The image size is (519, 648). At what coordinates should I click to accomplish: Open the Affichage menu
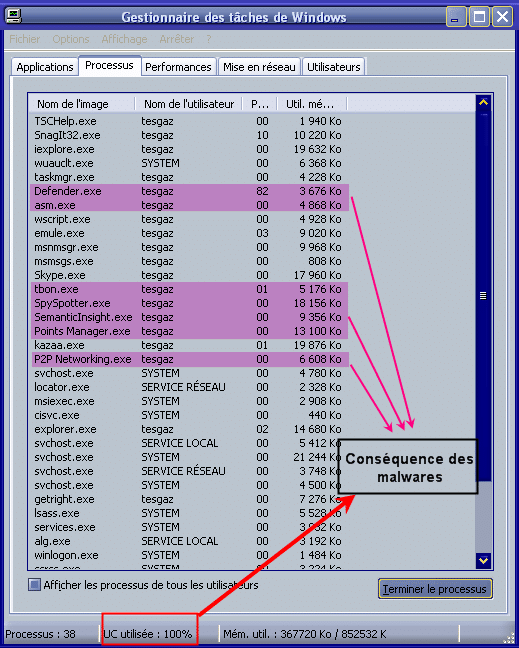point(124,39)
